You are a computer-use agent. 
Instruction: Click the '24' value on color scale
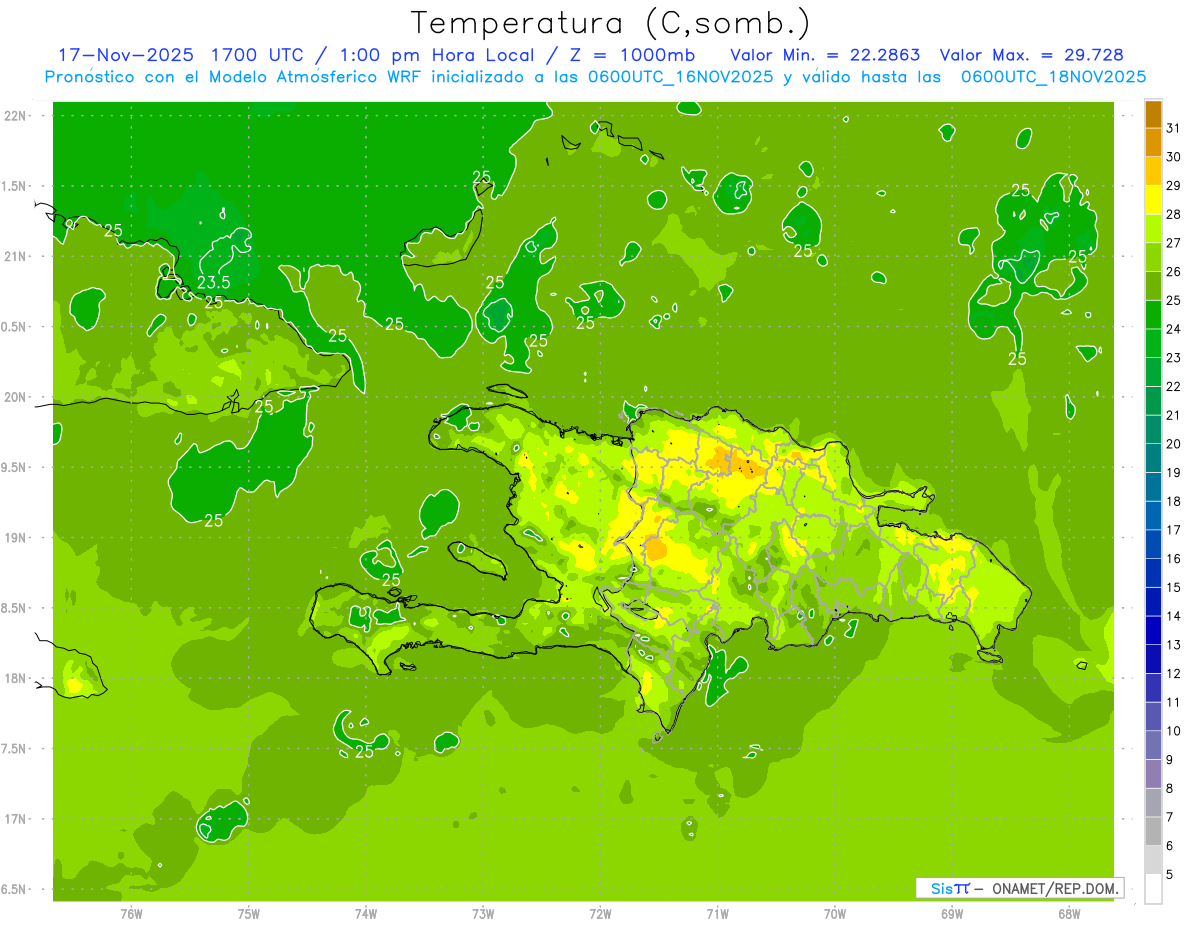tap(1173, 329)
